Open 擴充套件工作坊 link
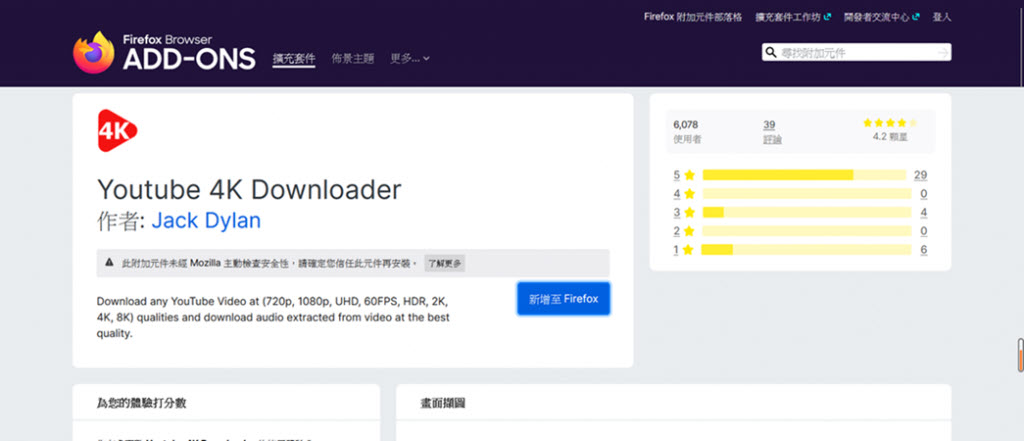 (x=788, y=17)
